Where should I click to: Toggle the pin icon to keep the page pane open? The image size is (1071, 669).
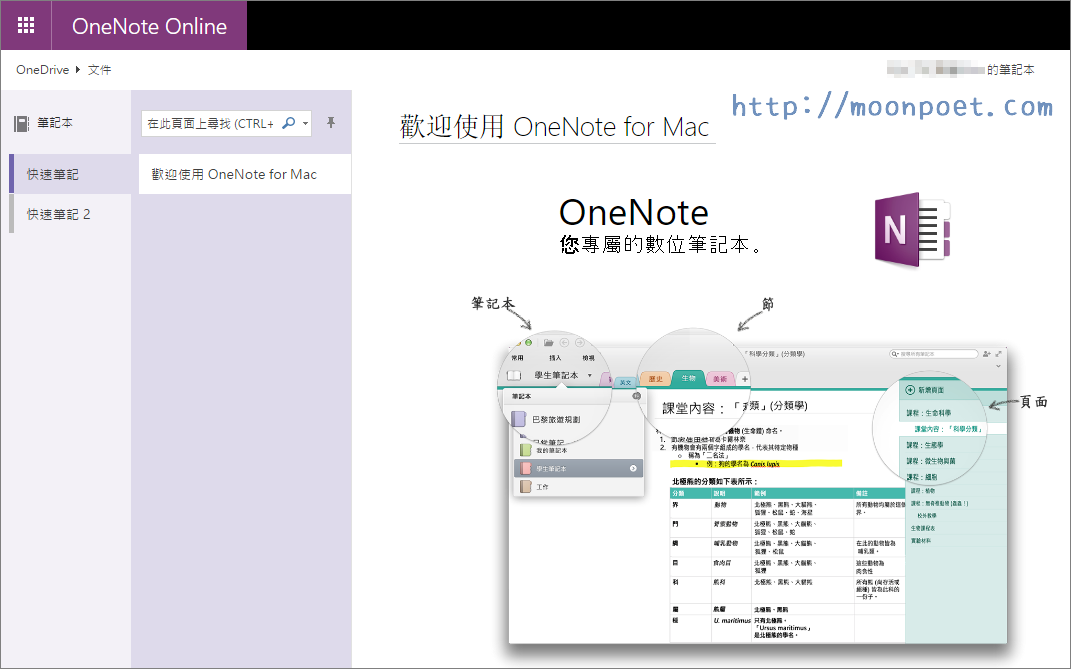pyautogui.click(x=330, y=123)
